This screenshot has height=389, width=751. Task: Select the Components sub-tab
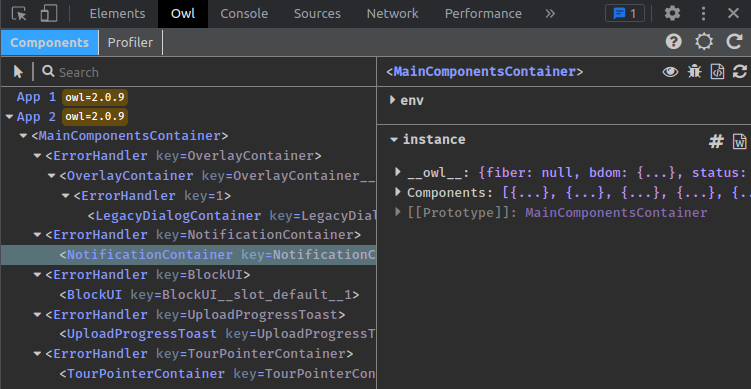[49, 43]
